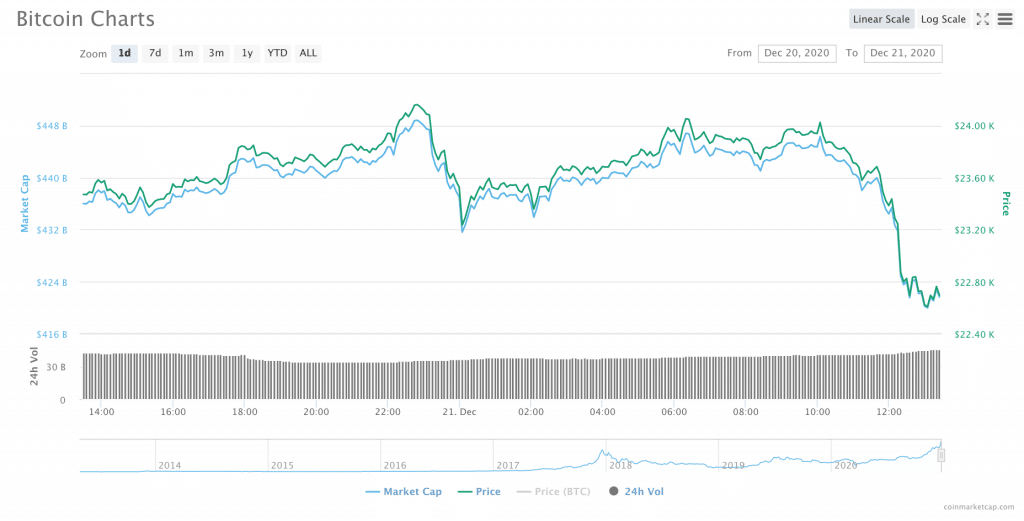Toggle the Price series in legend

(479, 491)
